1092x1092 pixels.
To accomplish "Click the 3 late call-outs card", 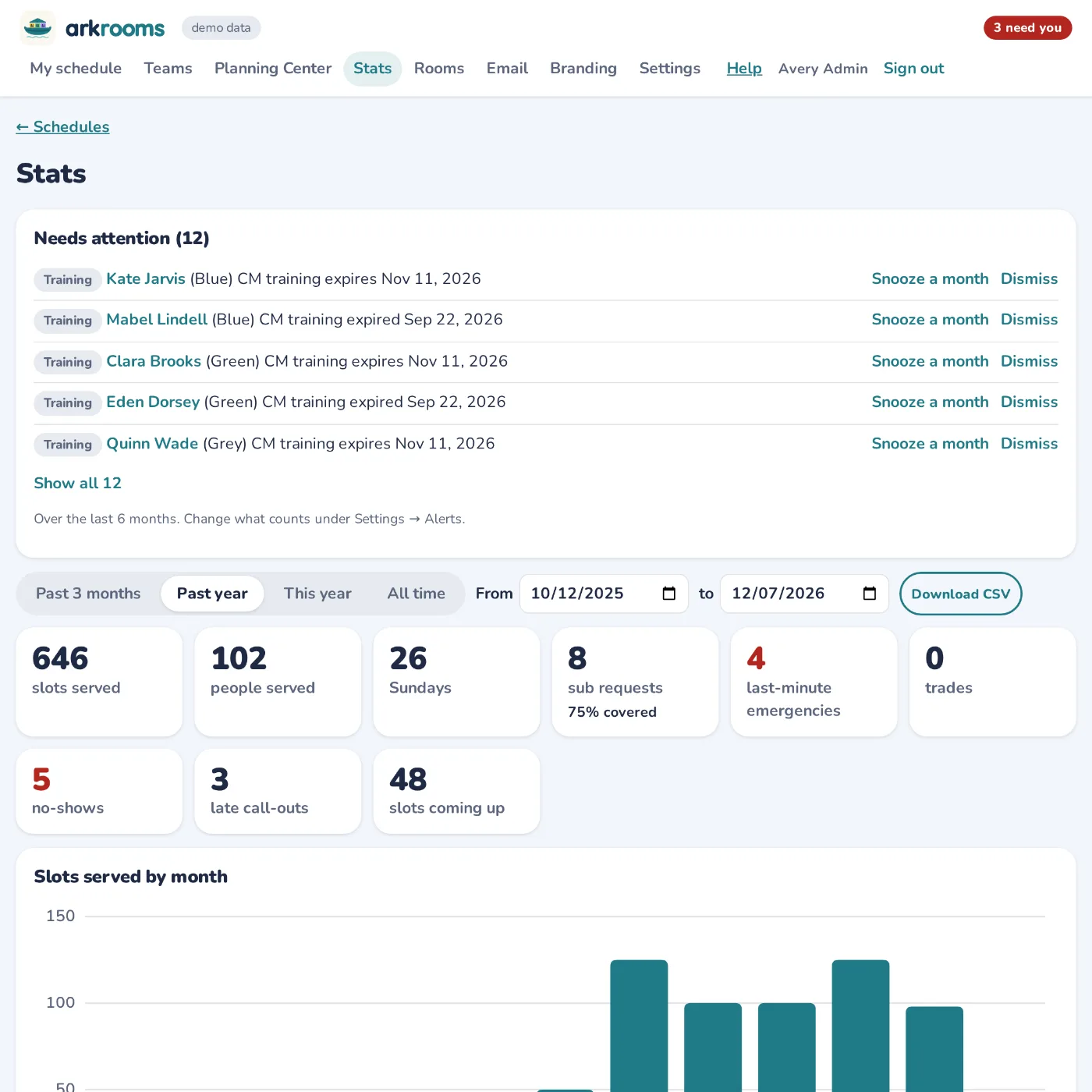I will pyautogui.click(x=278, y=791).
